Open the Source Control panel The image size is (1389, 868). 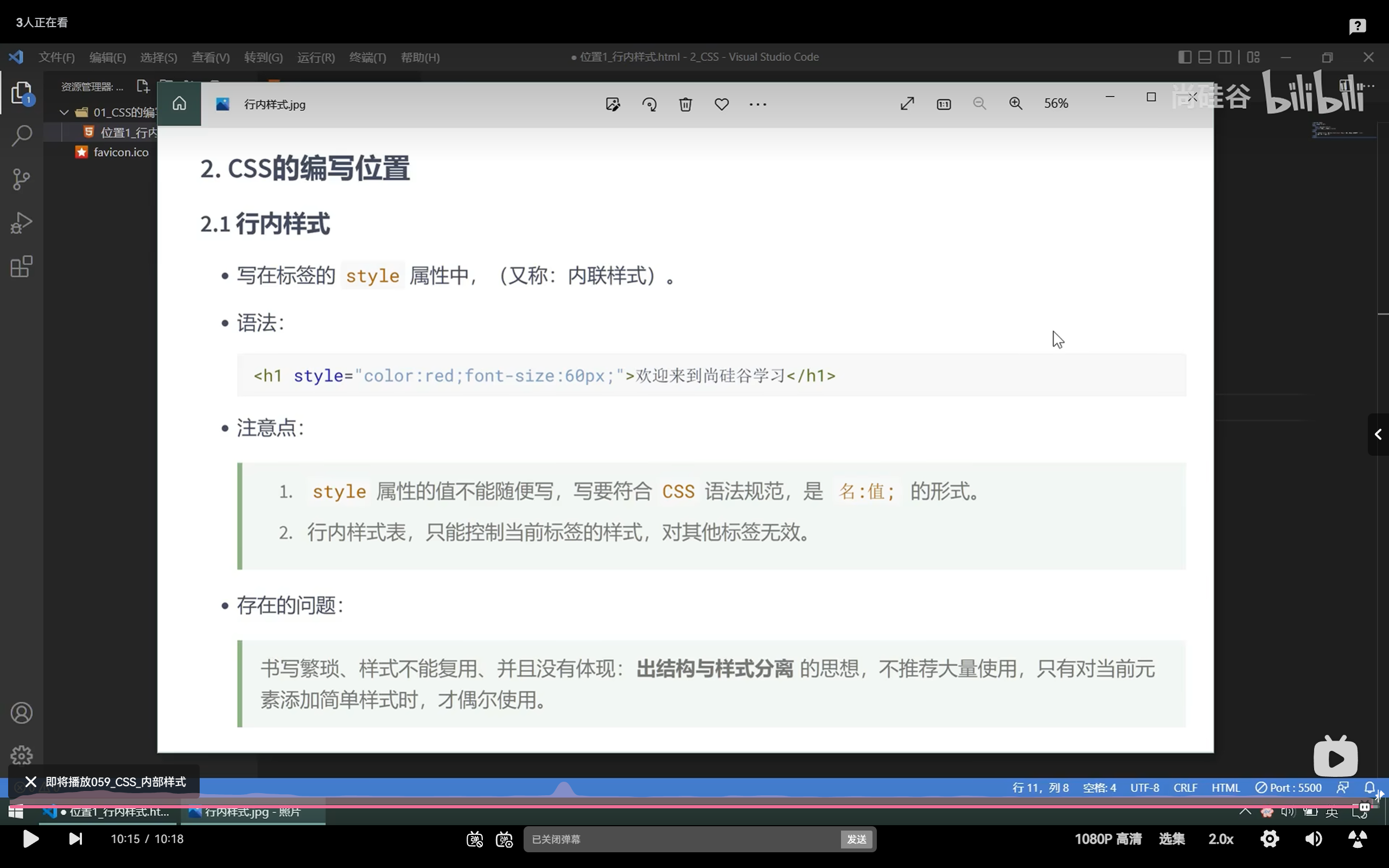coord(21,179)
